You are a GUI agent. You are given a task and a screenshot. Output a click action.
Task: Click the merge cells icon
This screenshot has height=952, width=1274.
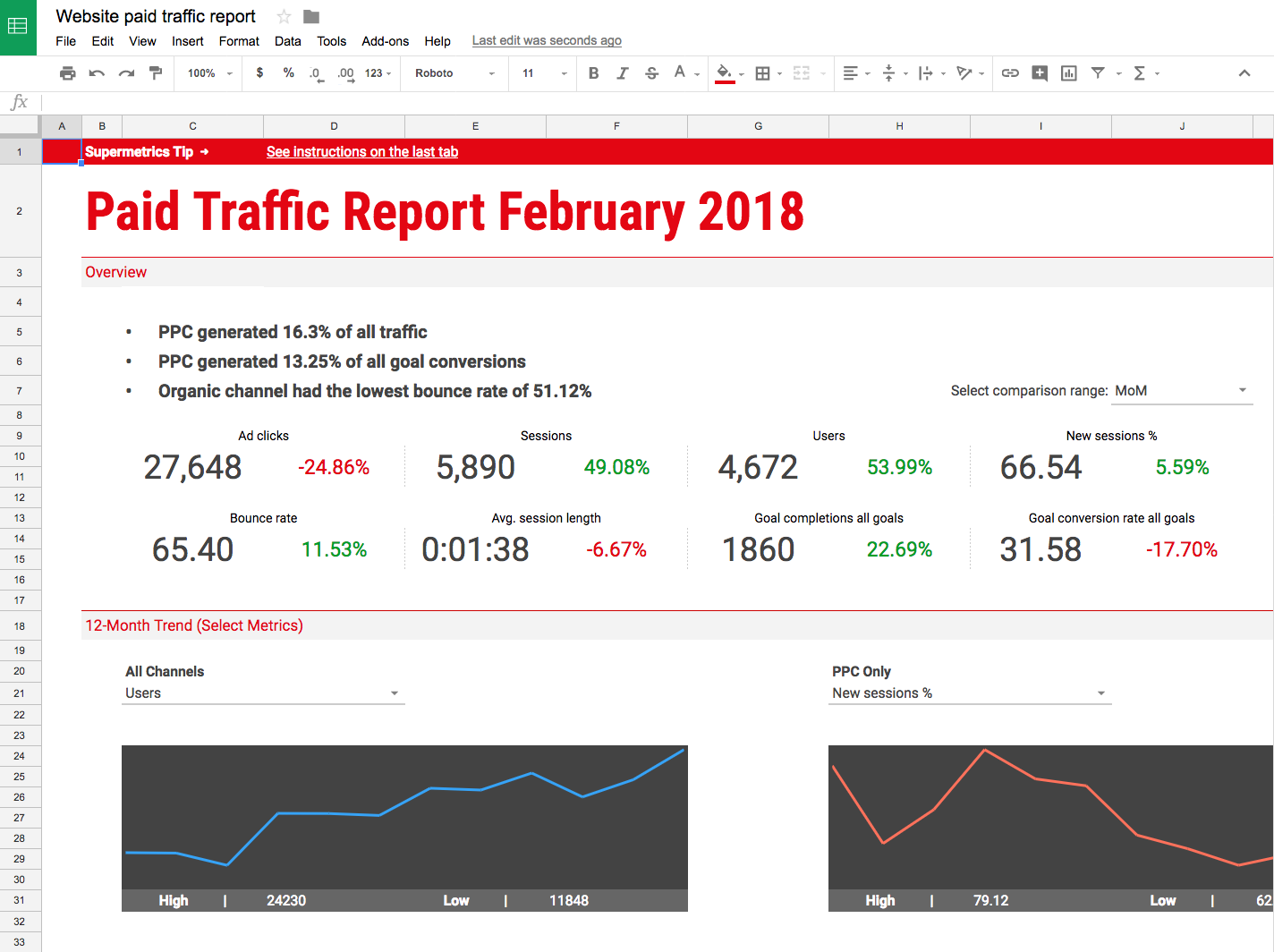click(802, 73)
